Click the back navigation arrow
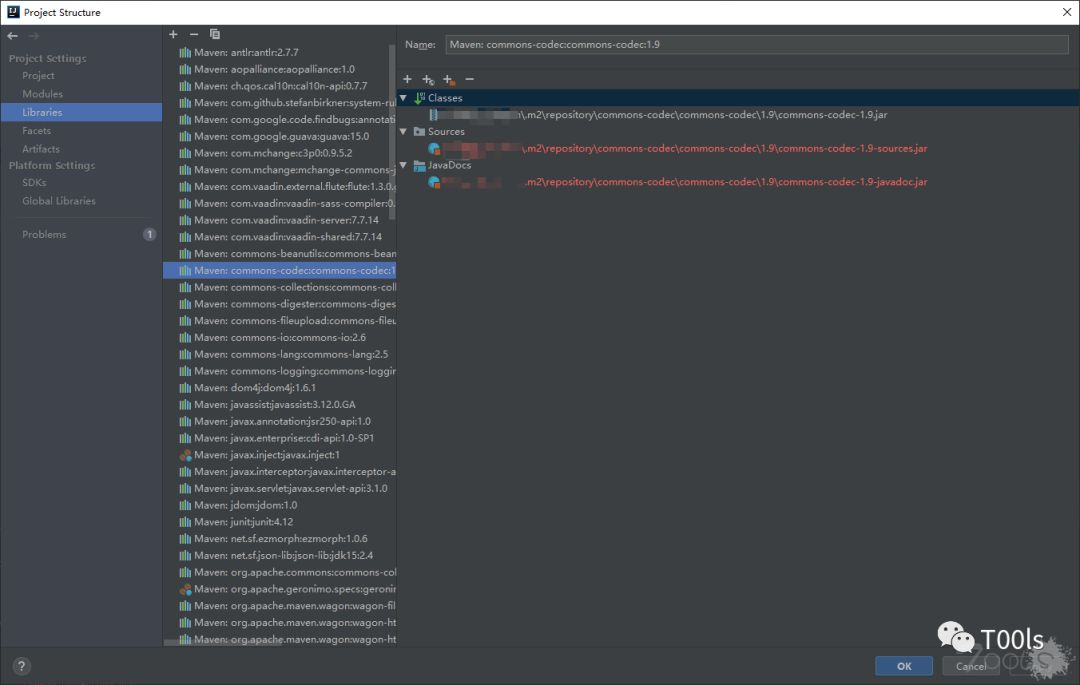Viewport: 1080px width, 685px height. point(12,35)
